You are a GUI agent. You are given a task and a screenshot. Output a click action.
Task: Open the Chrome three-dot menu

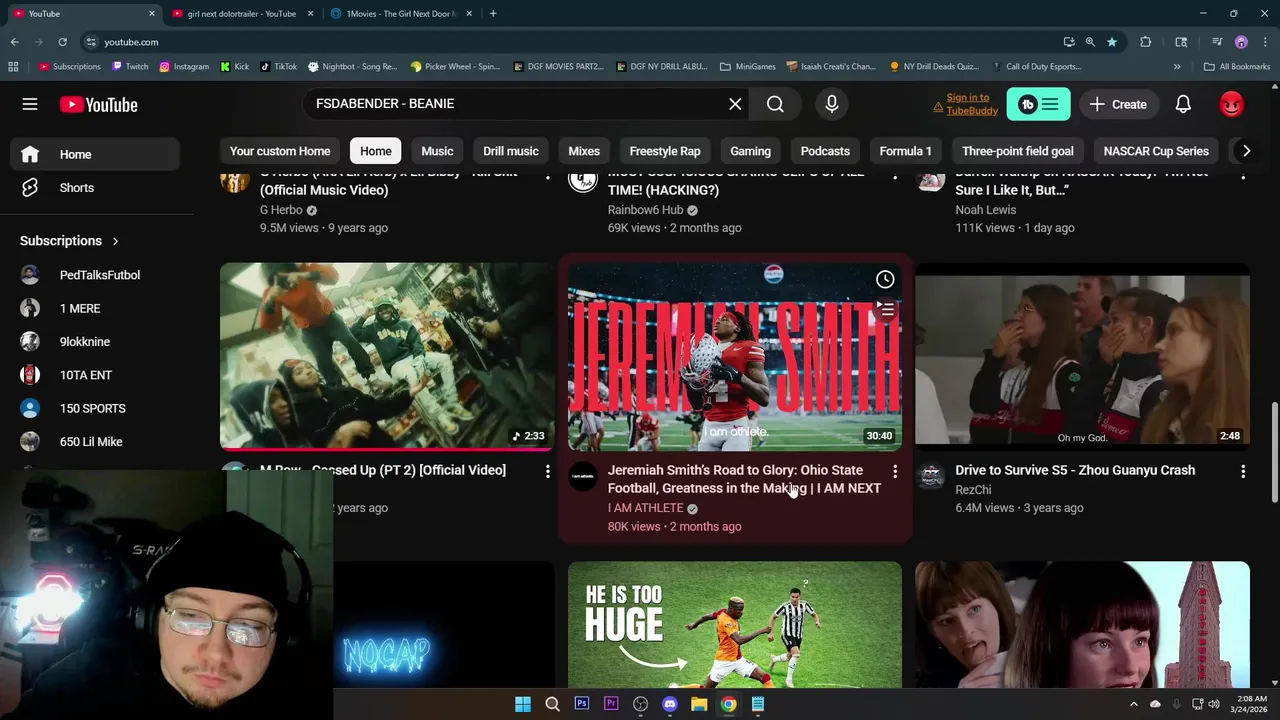point(1265,42)
